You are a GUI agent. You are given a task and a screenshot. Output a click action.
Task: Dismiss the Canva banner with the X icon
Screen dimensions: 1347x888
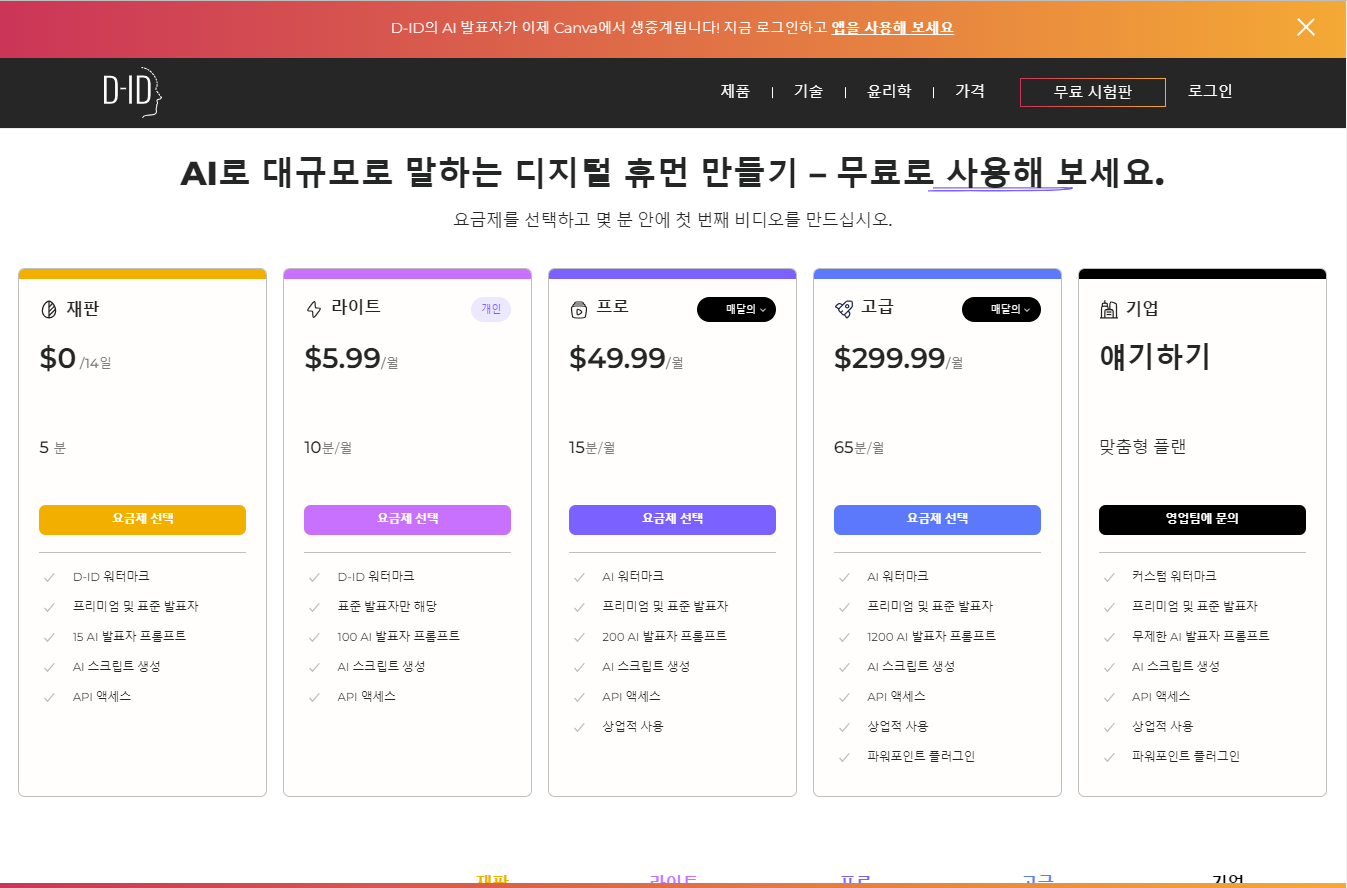coord(1306,27)
